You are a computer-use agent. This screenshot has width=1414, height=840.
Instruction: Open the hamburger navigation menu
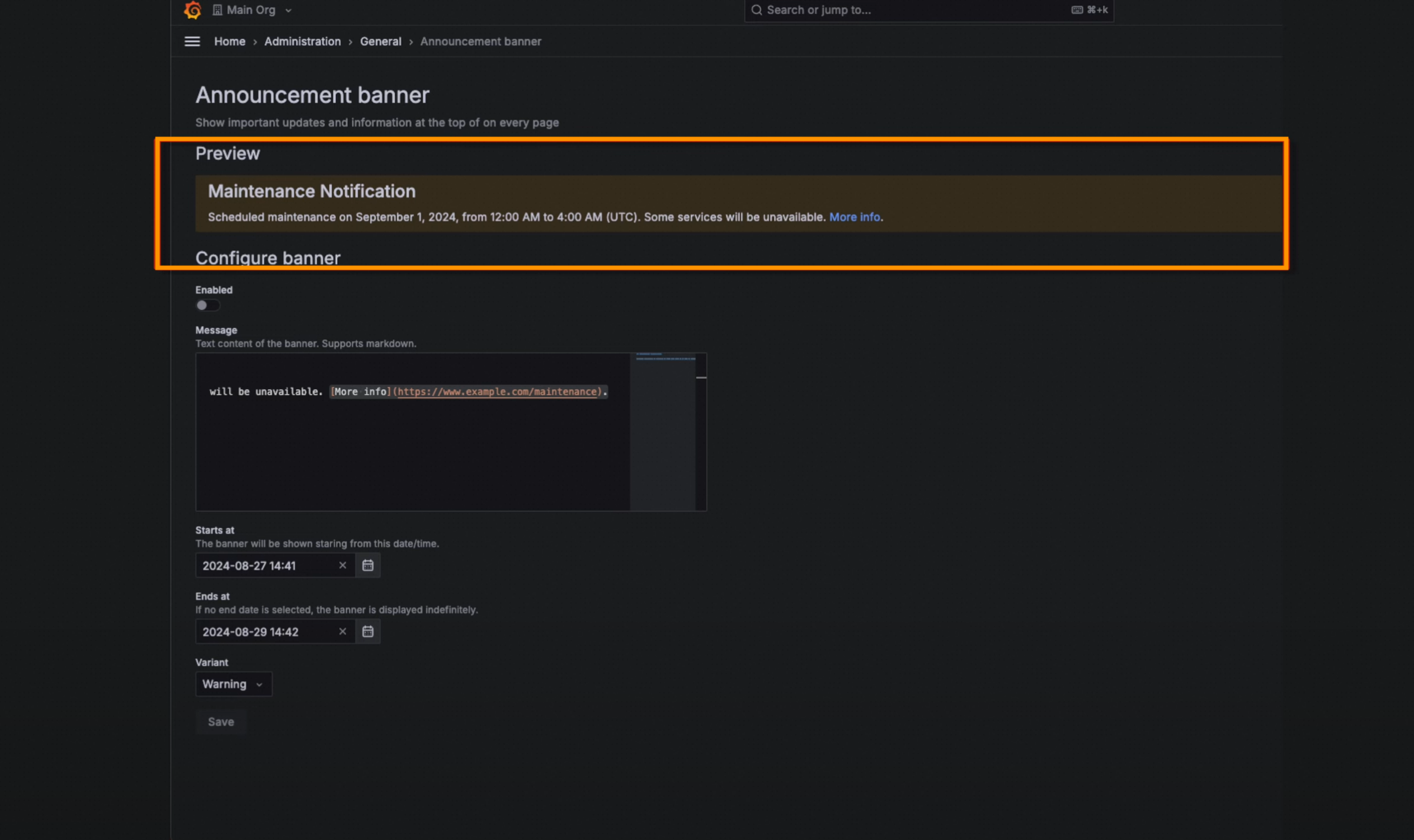click(192, 42)
